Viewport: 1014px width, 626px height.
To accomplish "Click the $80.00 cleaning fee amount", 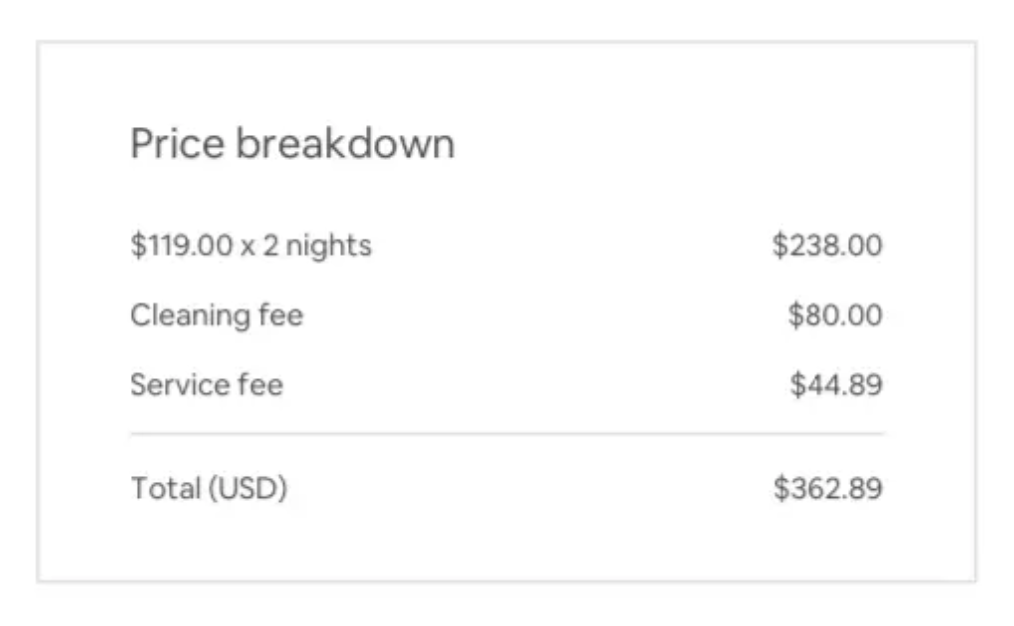I will pos(835,315).
